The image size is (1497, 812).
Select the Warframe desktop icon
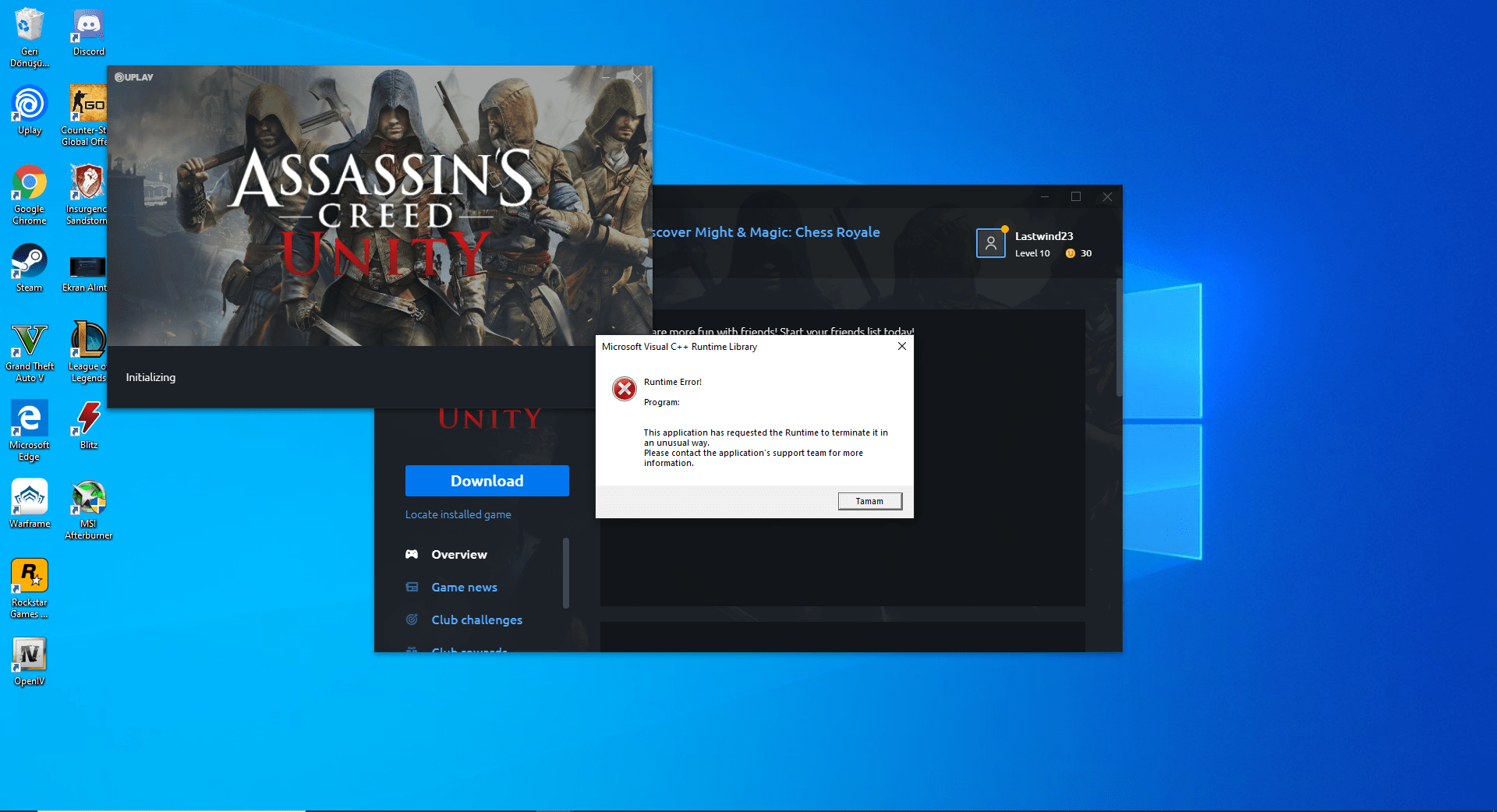click(30, 503)
